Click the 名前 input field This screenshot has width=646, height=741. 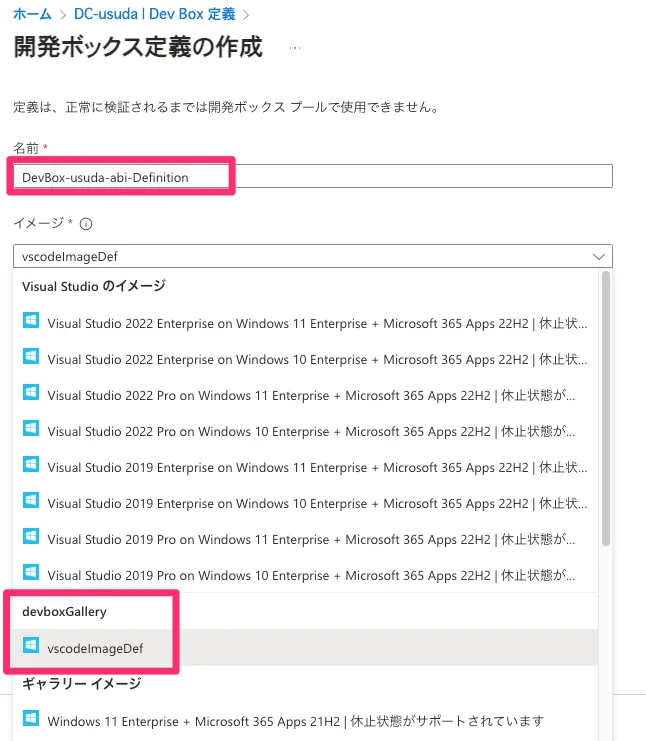click(313, 176)
